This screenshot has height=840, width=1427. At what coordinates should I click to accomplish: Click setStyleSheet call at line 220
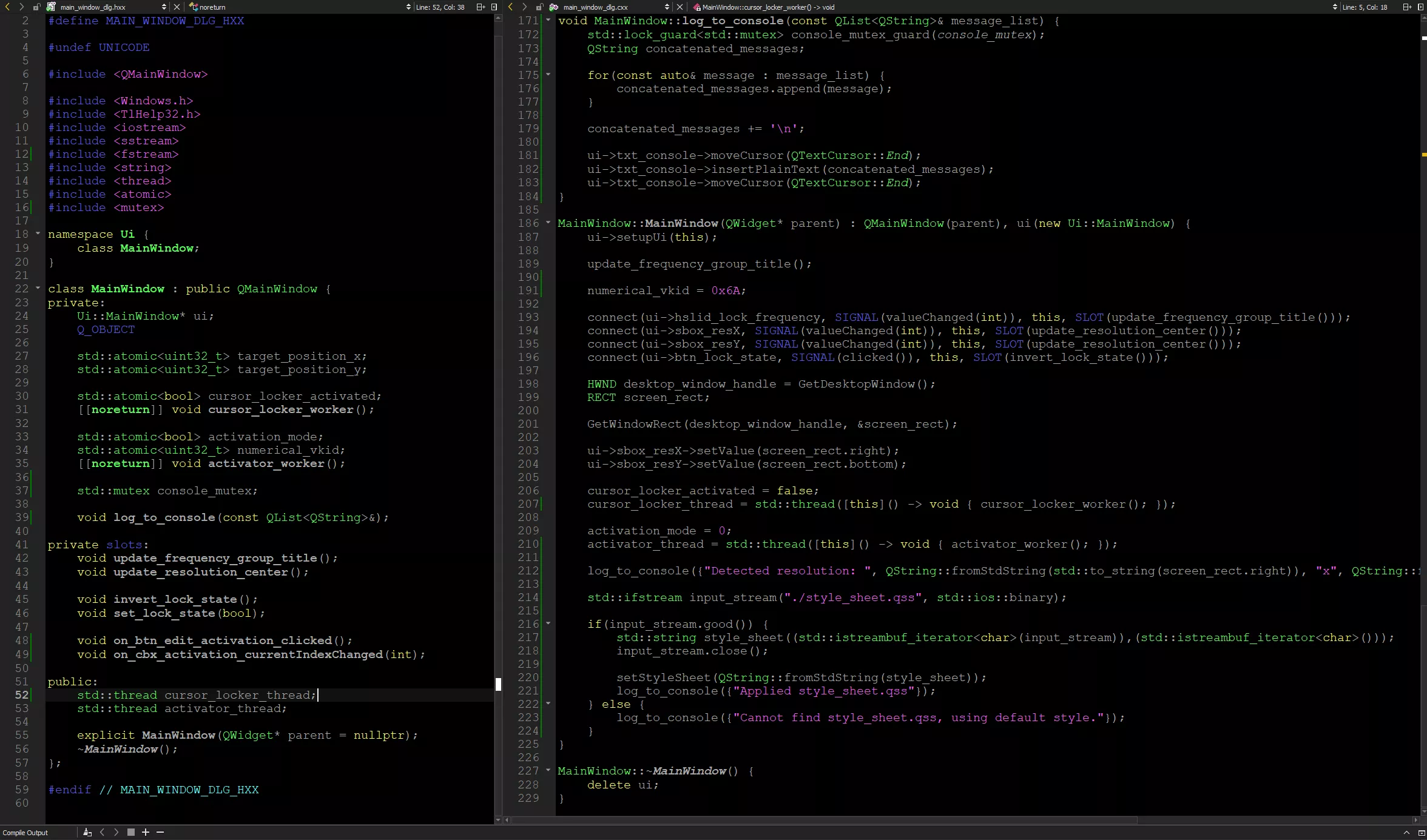802,677
